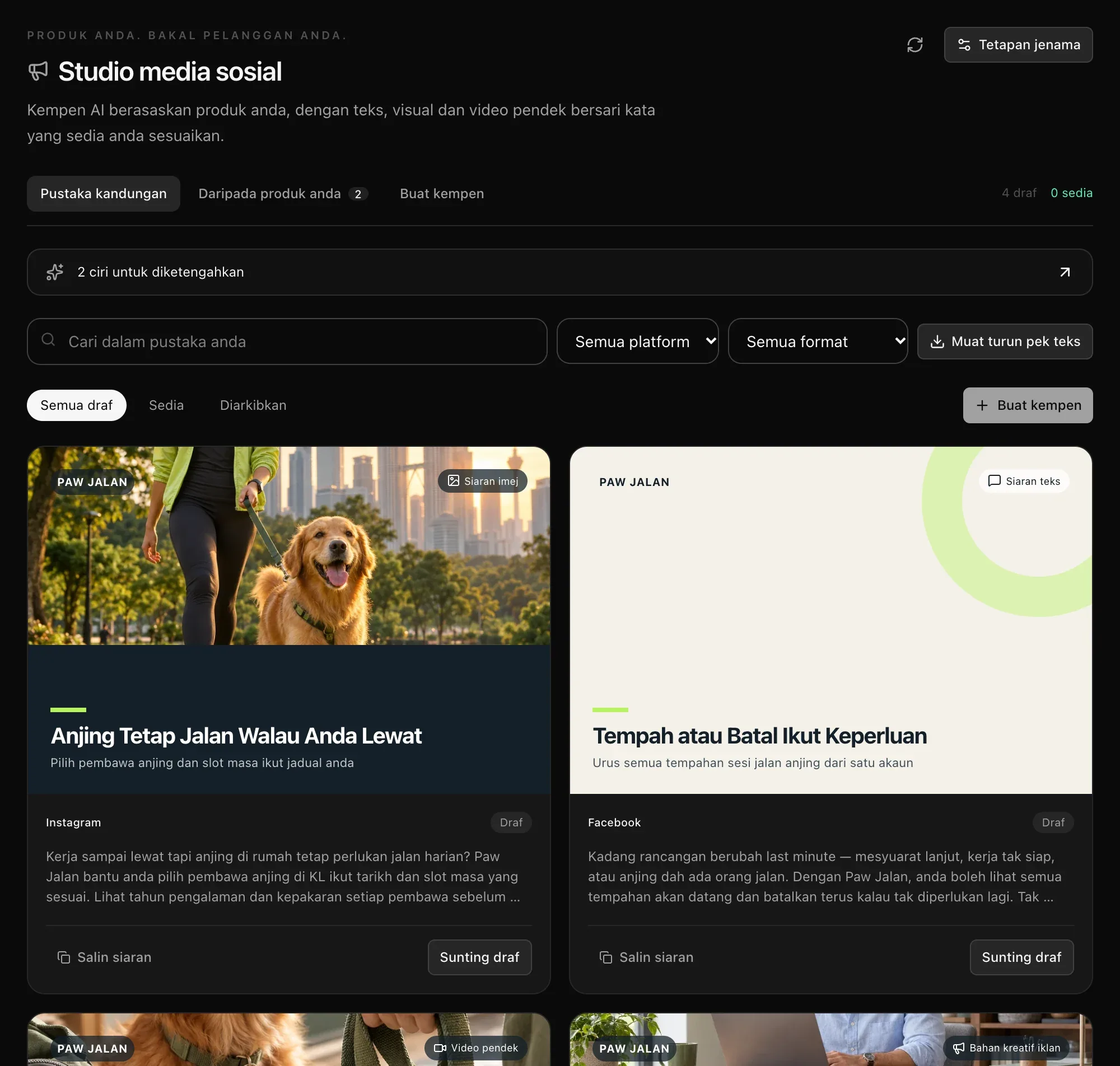The width and height of the screenshot is (1120, 1066).
Task: Open Daripada produk anda tab
Action: [x=283, y=194]
